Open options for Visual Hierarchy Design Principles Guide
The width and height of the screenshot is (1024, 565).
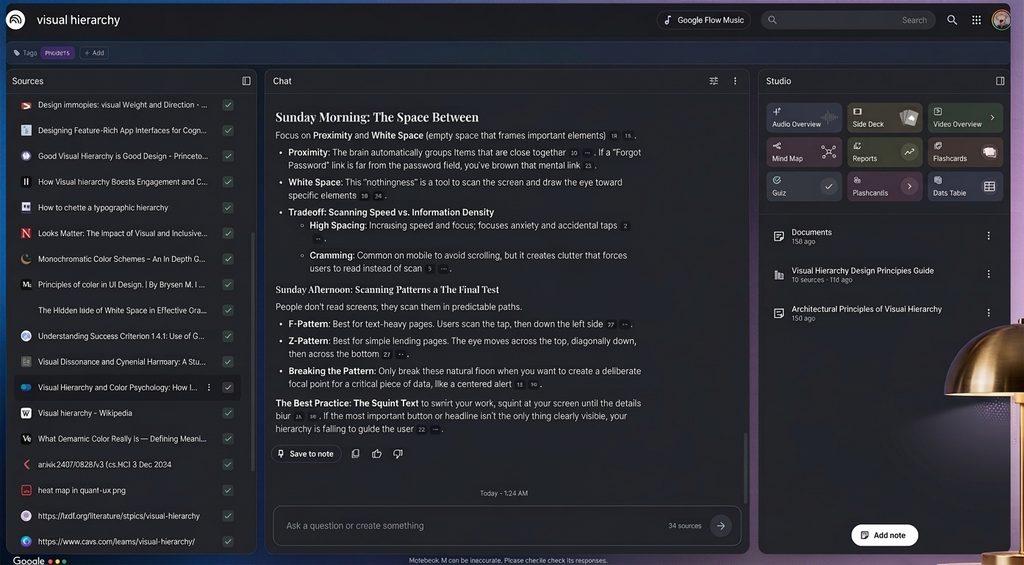(x=989, y=274)
